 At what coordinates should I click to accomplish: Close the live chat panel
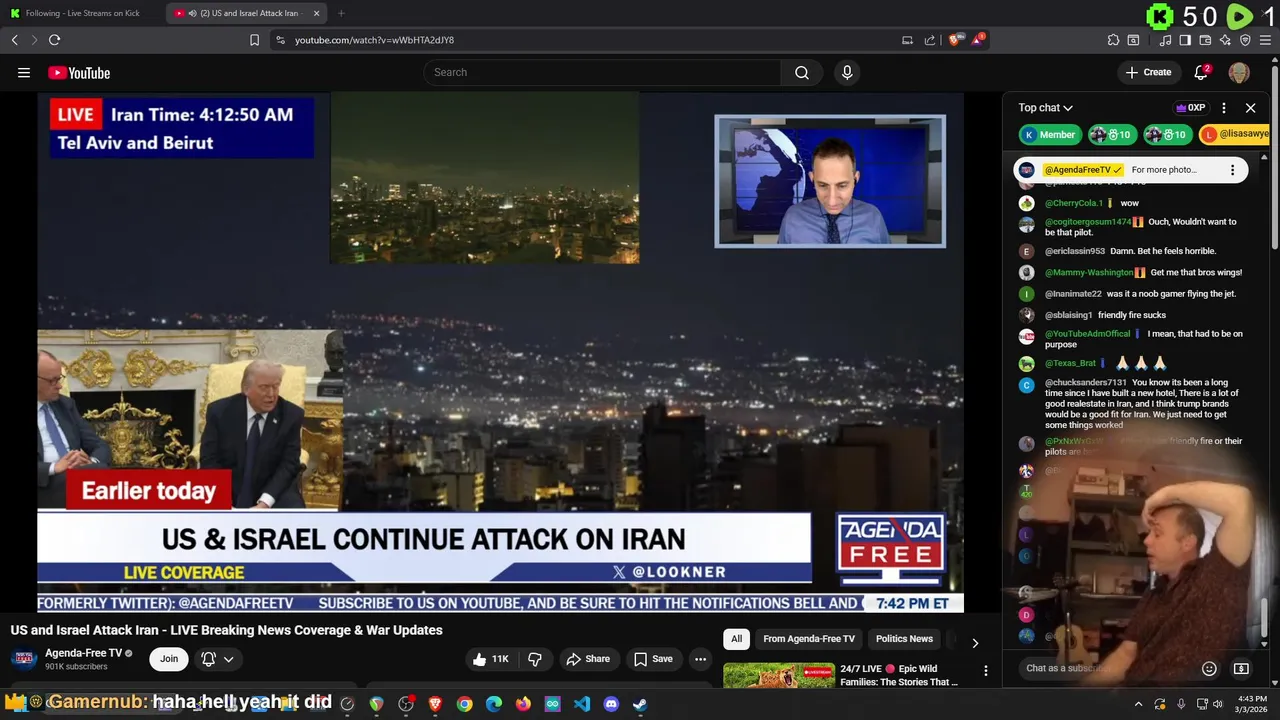coord(1250,108)
